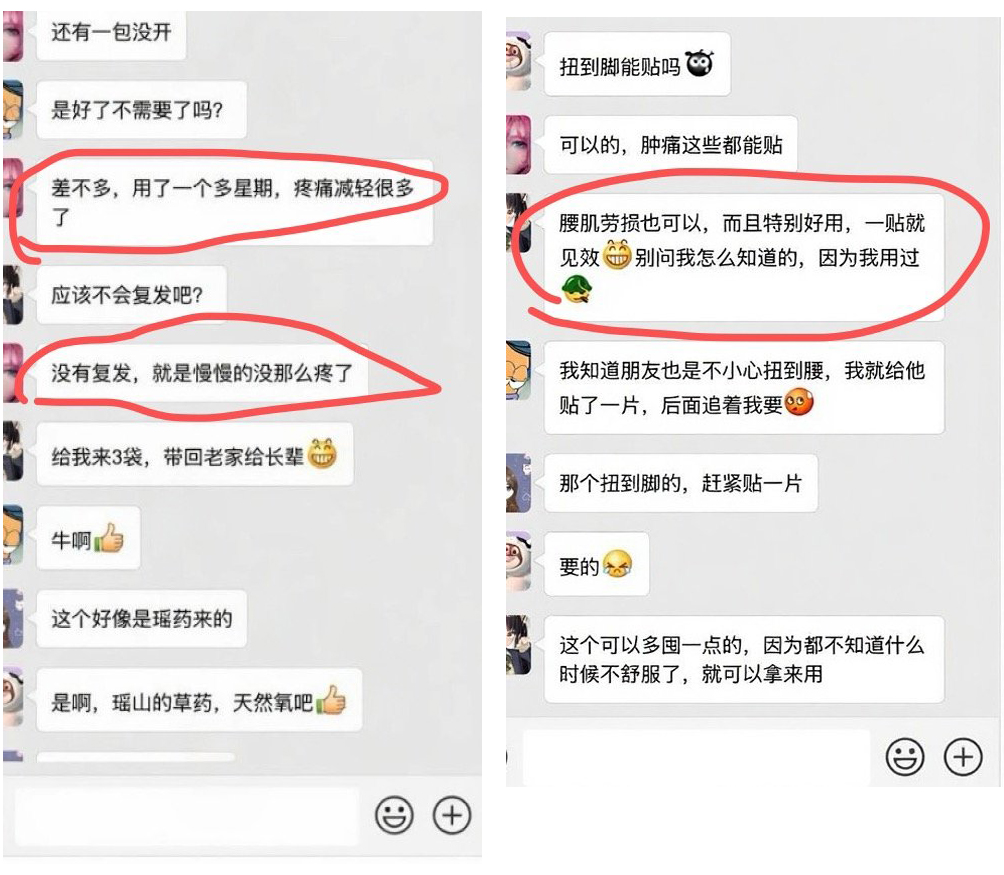Viewport: 1004px width, 875px height.
Task: Select message "是好了不需要了吗?"
Action: tap(142, 109)
